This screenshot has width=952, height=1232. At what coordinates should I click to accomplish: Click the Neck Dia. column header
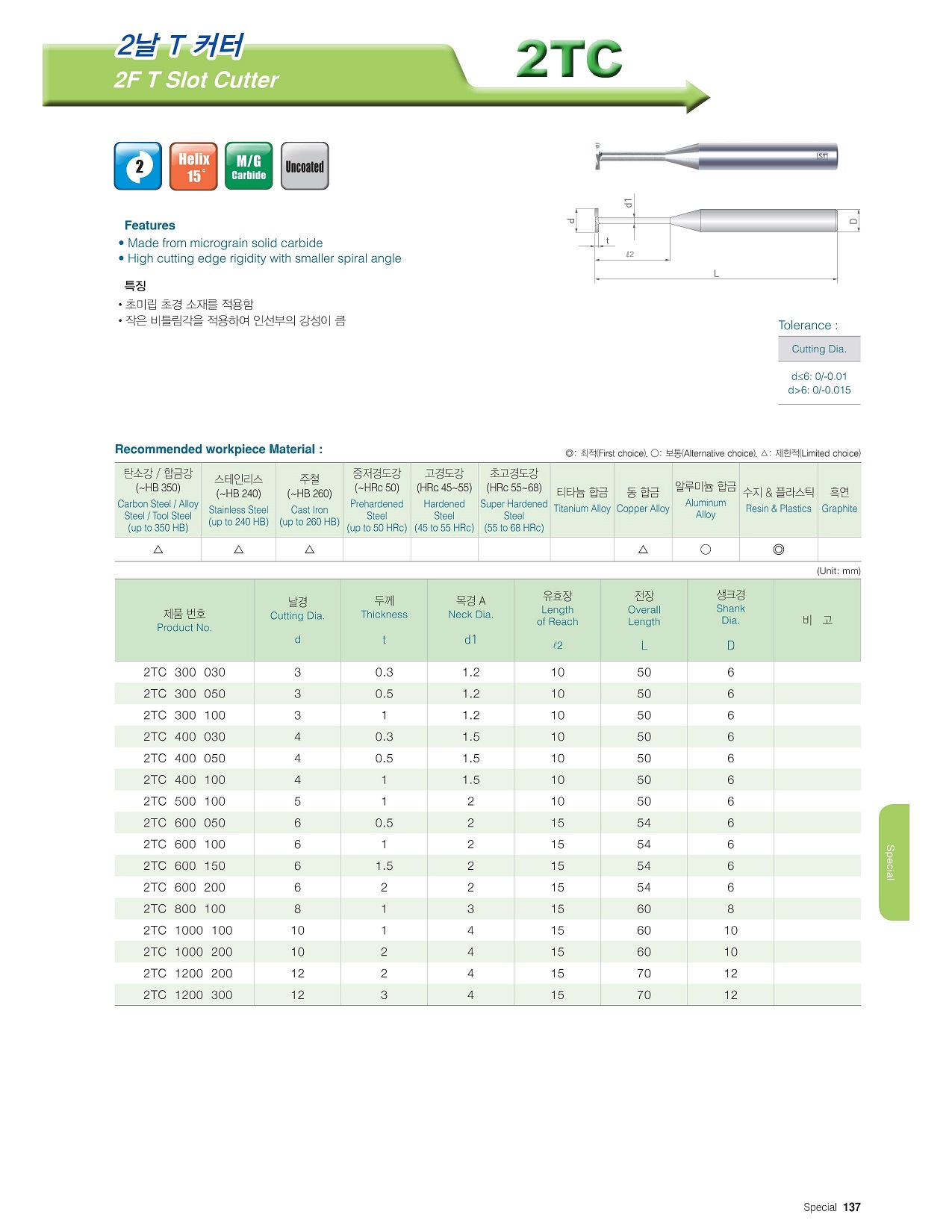[471, 620]
